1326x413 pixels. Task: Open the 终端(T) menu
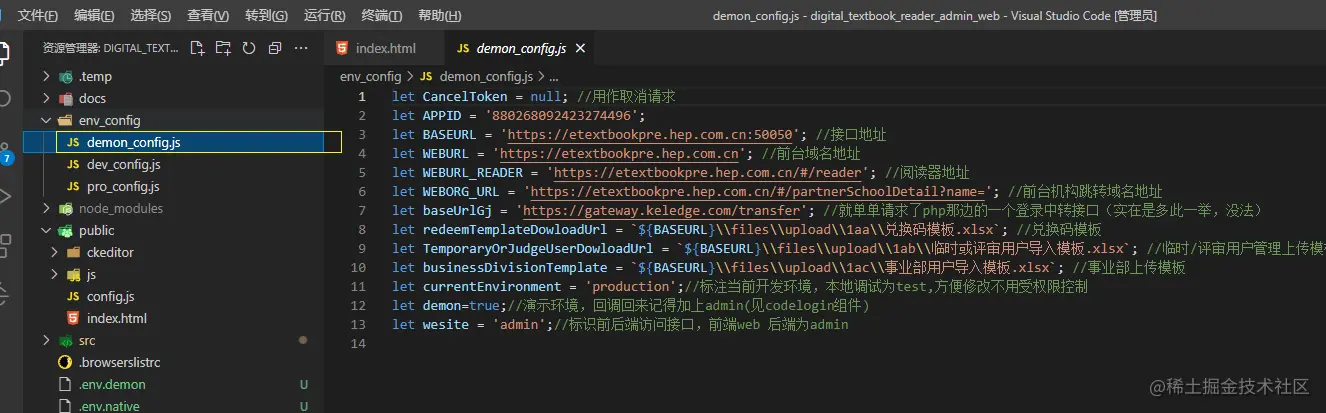tap(382, 16)
